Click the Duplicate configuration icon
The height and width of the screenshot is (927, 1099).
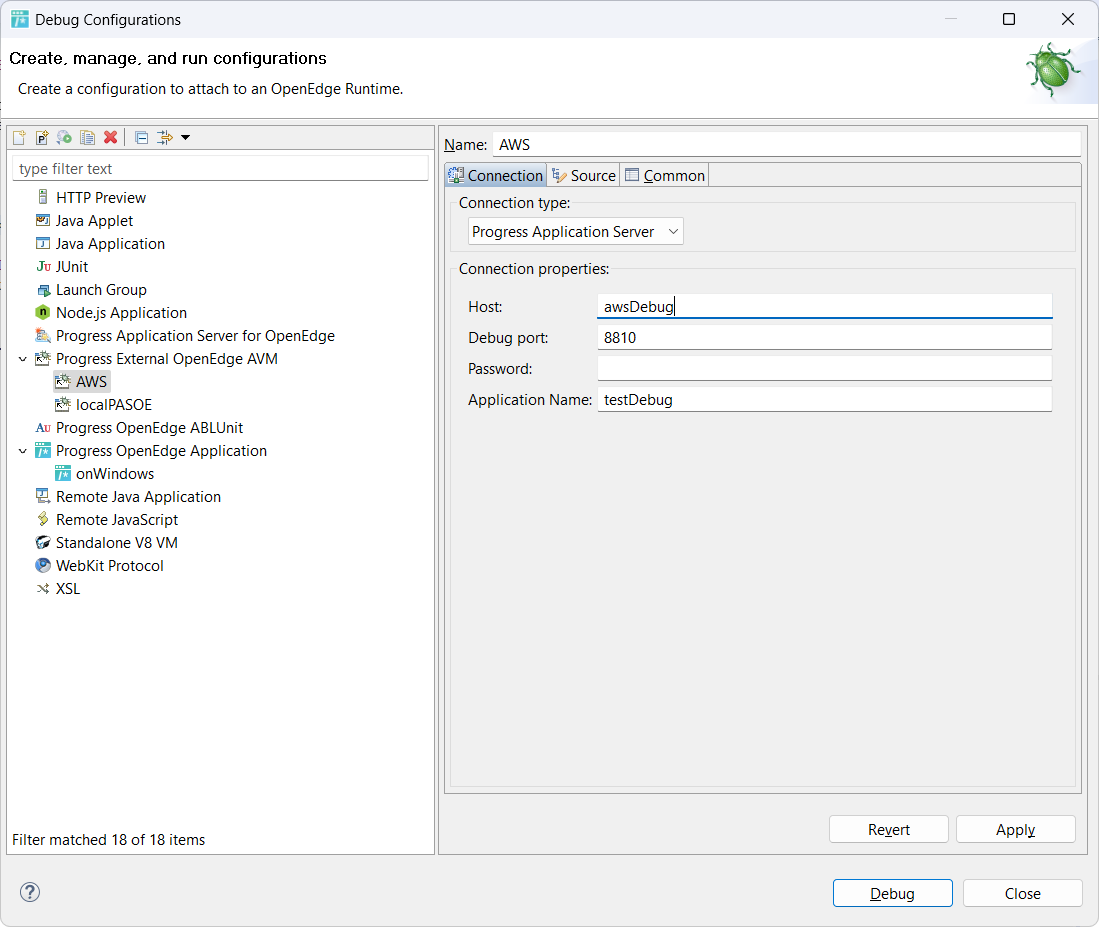click(88, 137)
